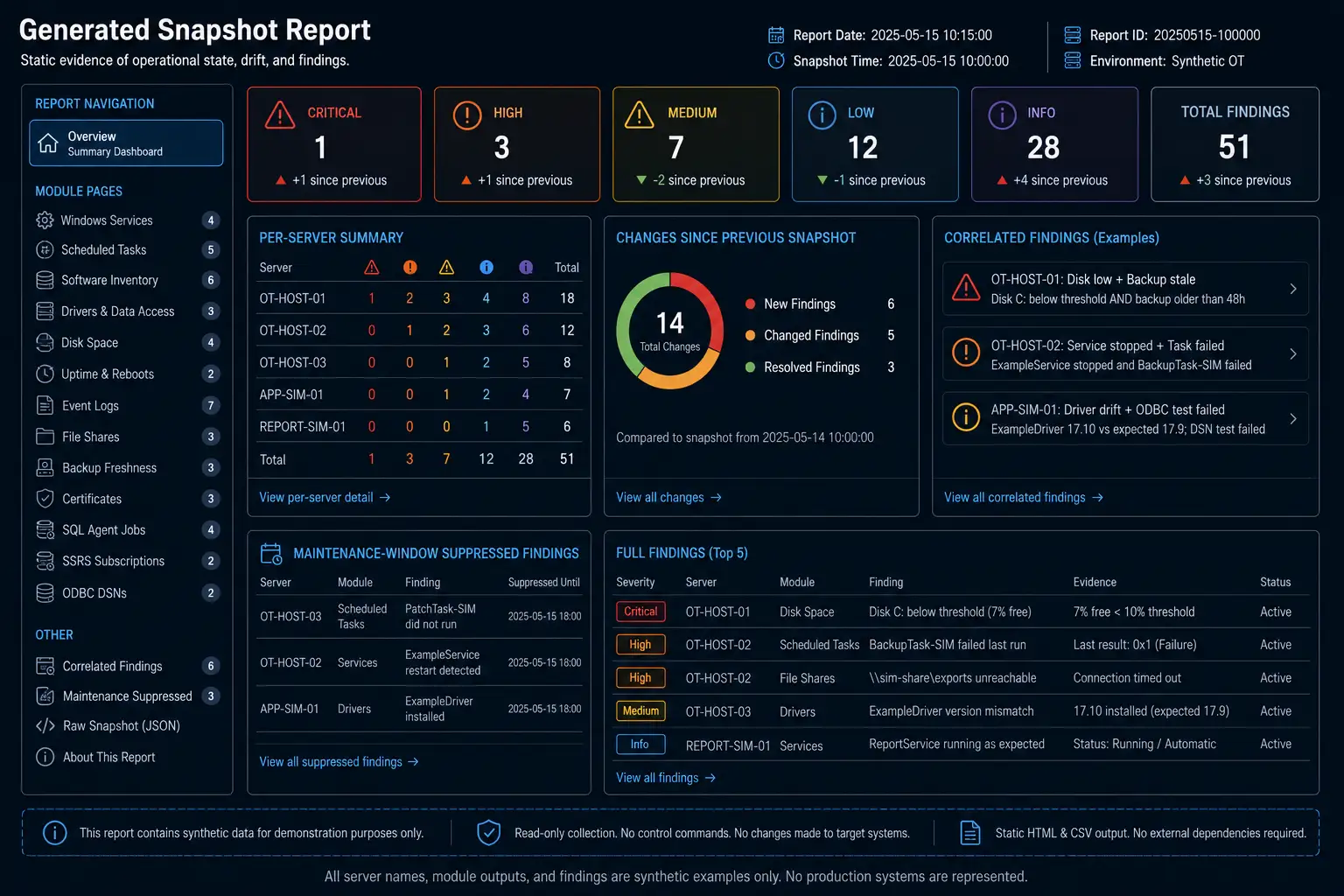Follow the View all suppressed findings link

coord(339,762)
